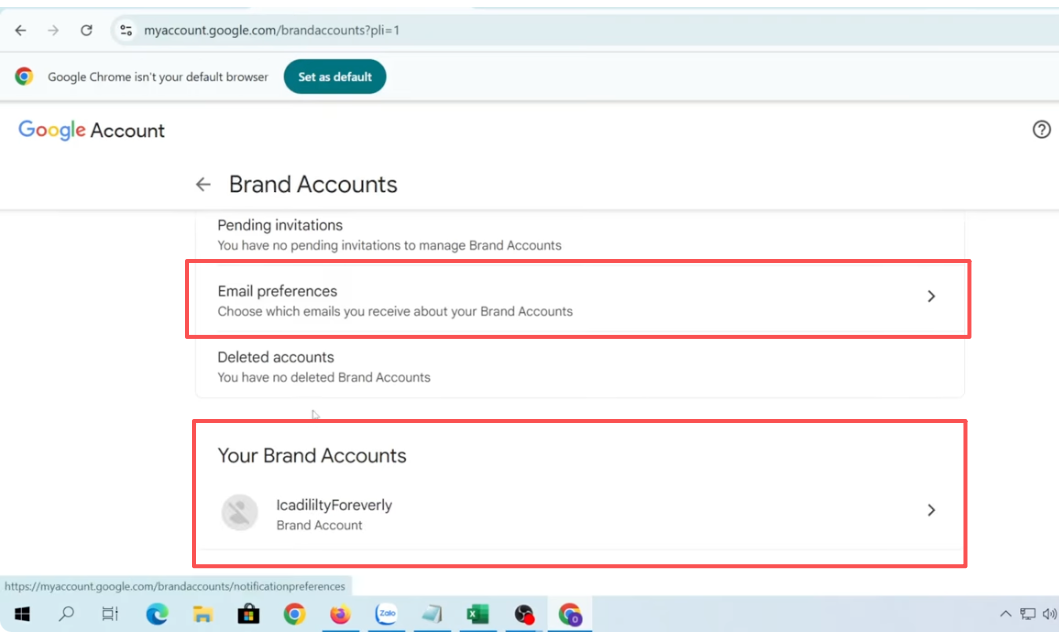Click network icon in system tray
The width and height of the screenshot is (1059, 634).
(1028, 614)
